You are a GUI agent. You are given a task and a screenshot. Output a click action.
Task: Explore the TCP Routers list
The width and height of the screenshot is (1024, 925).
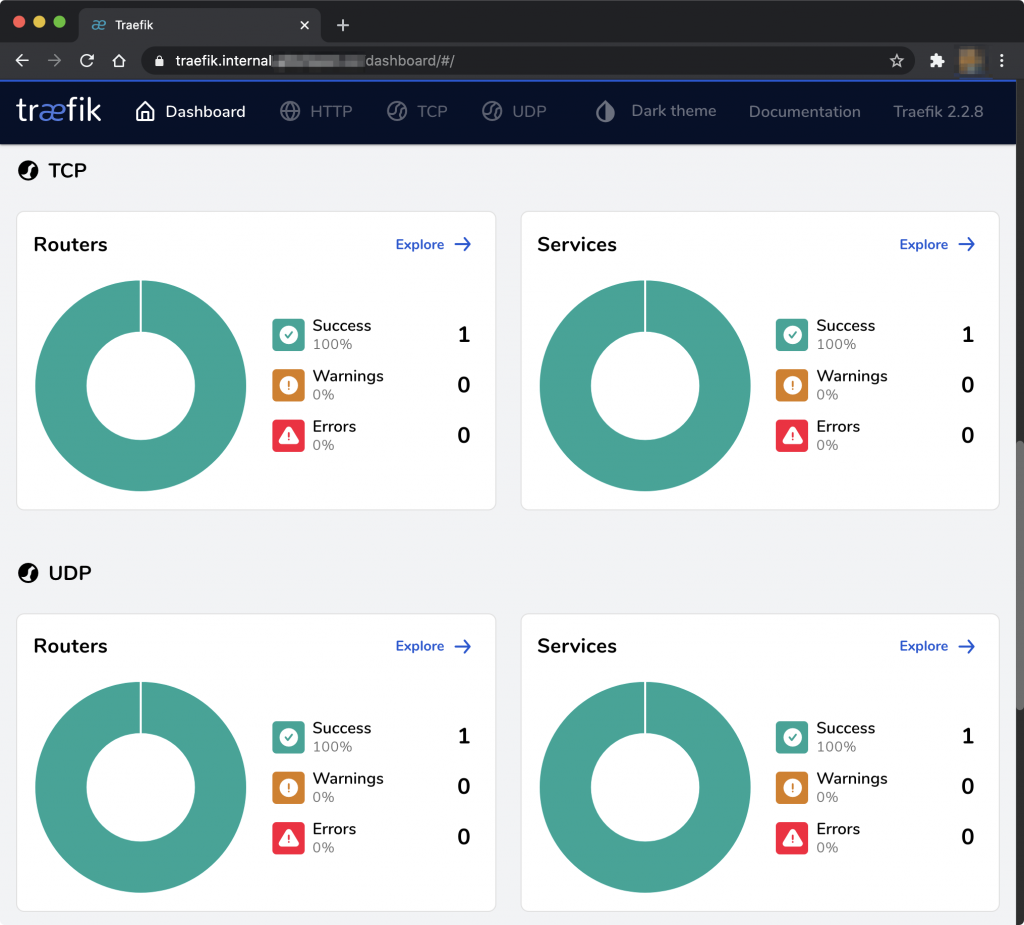tap(433, 245)
